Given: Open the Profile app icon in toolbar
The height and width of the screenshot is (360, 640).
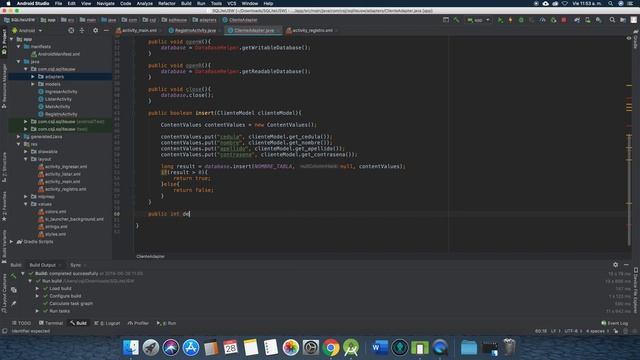Looking at the screenshot, I should coord(542,20).
